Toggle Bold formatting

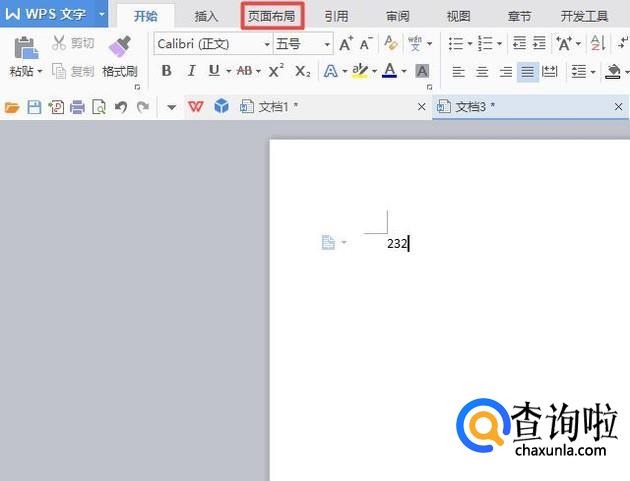(x=166, y=71)
